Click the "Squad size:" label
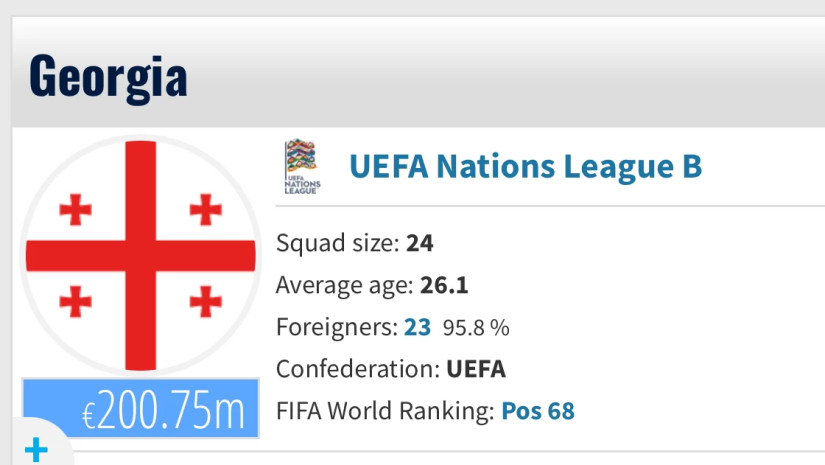The width and height of the screenshot is (825, 465). tap(337, 243)
